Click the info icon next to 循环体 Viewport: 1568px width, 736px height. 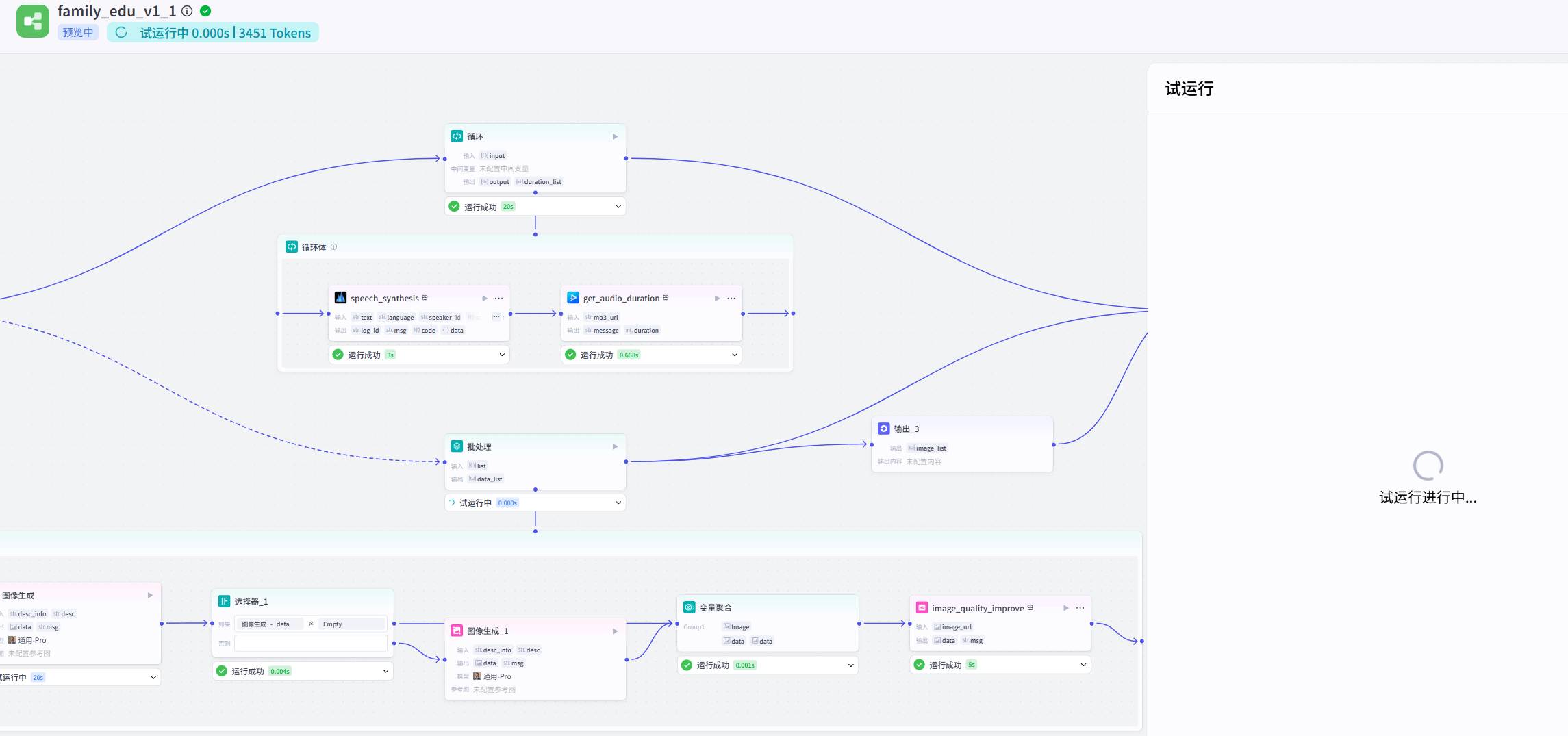334,247
